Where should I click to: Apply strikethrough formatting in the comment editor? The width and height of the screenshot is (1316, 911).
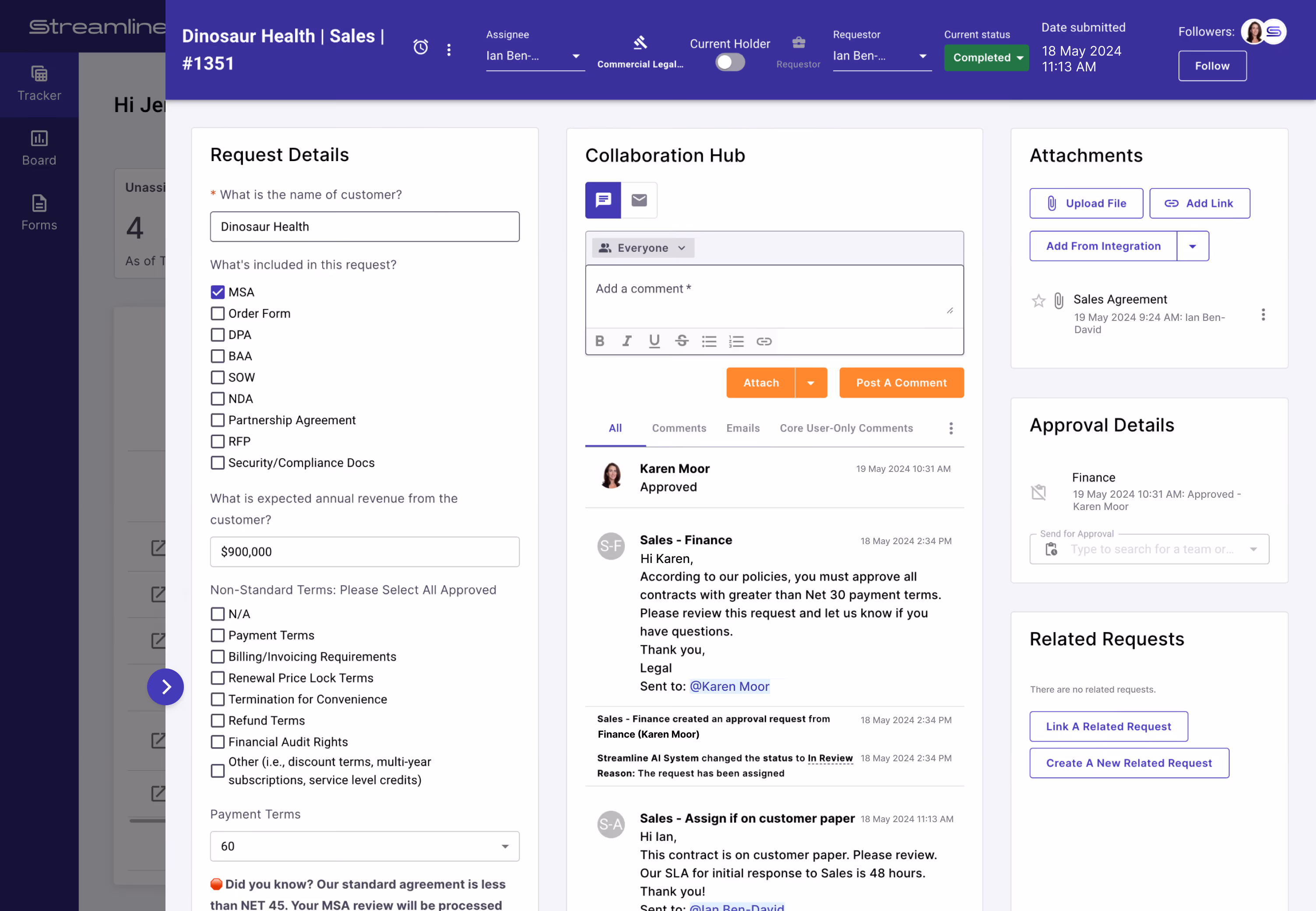[681, 341]
